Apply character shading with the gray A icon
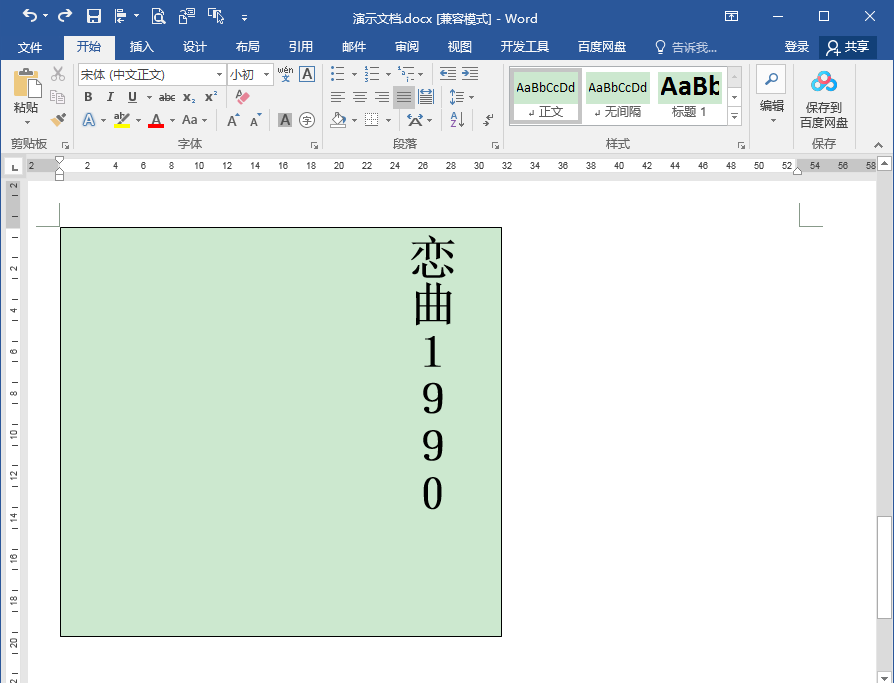 (x=285, y=120)
